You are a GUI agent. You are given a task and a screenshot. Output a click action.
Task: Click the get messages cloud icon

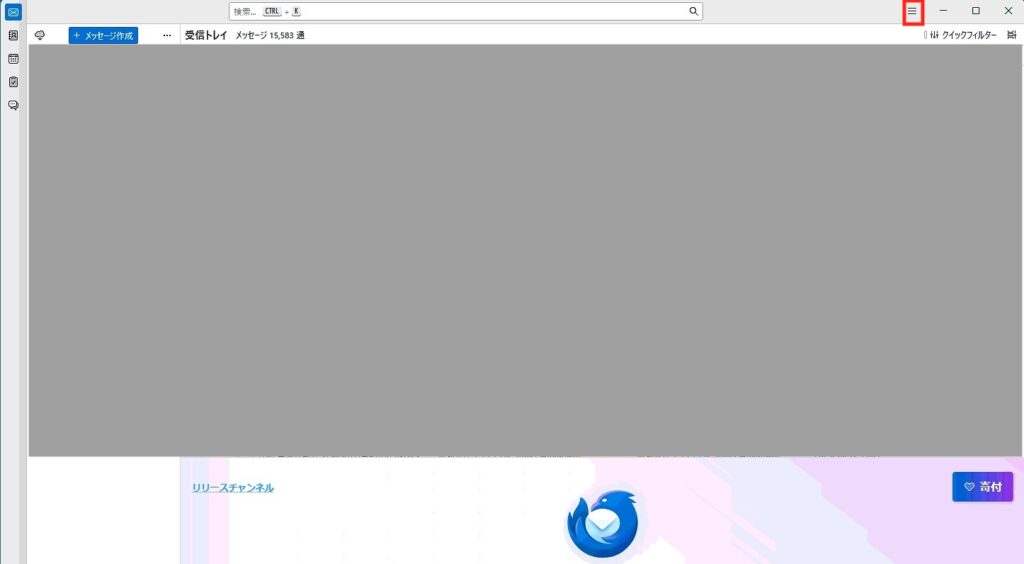40,35
